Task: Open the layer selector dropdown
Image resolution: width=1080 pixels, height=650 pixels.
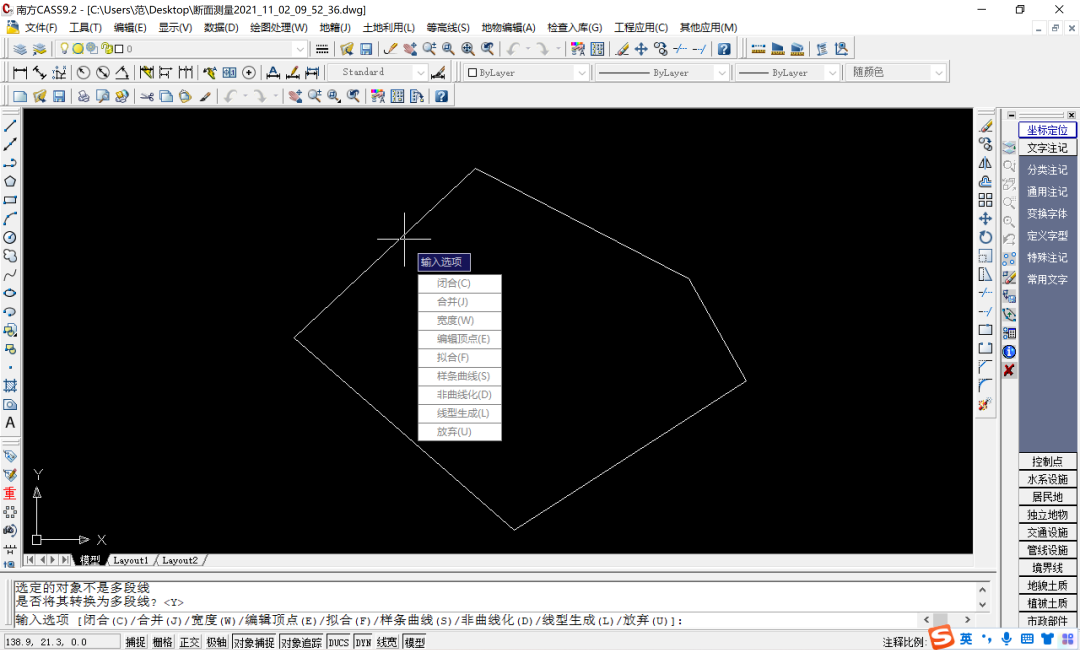Action: [299, 49]
